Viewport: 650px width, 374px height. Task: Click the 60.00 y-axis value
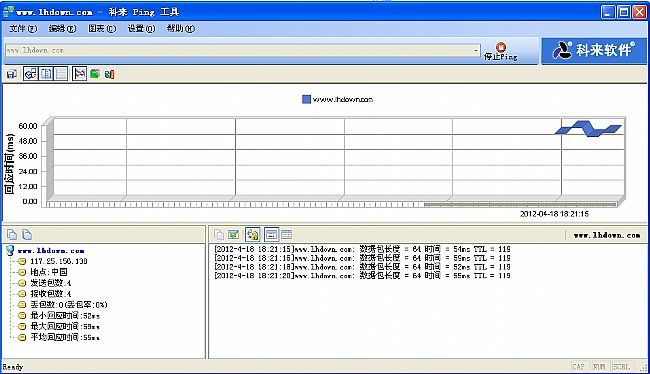pyautogui.click(x=28, y=126)
